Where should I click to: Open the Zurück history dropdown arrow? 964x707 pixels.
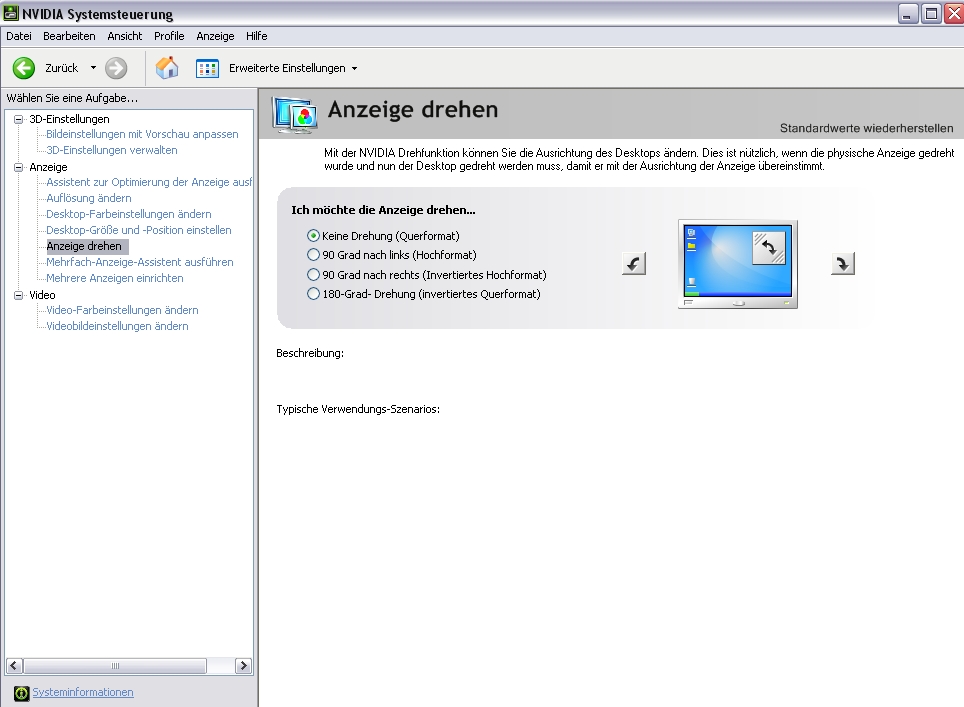click(x=93, y=68)
